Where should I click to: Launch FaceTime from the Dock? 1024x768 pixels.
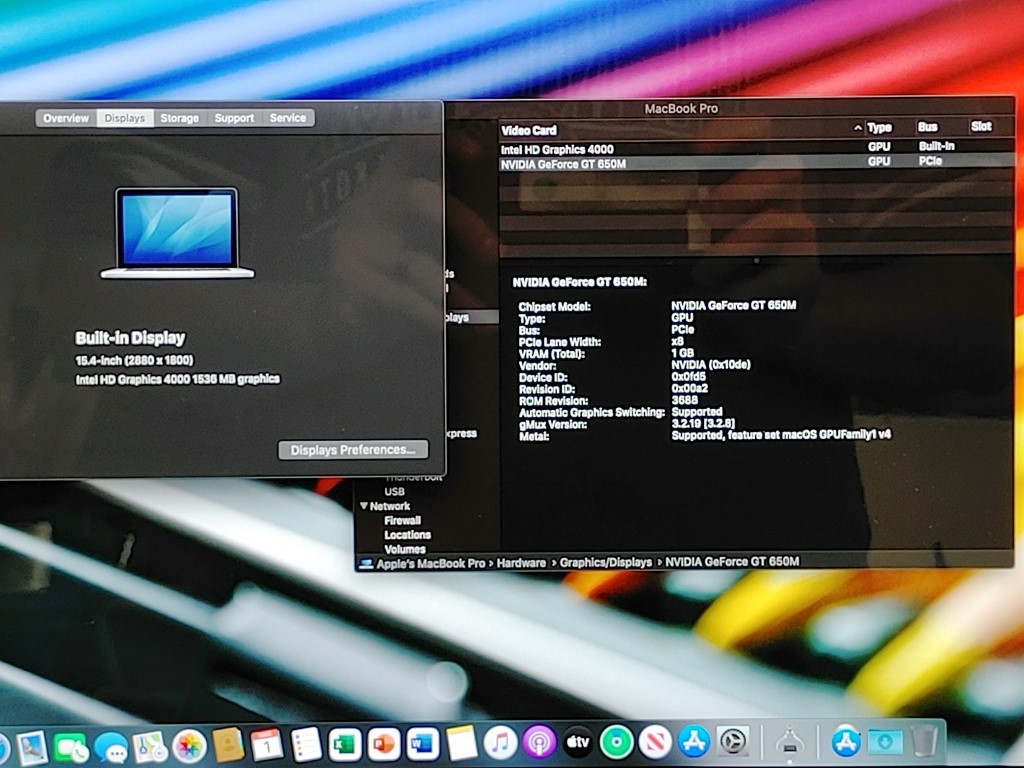point(71,746)
